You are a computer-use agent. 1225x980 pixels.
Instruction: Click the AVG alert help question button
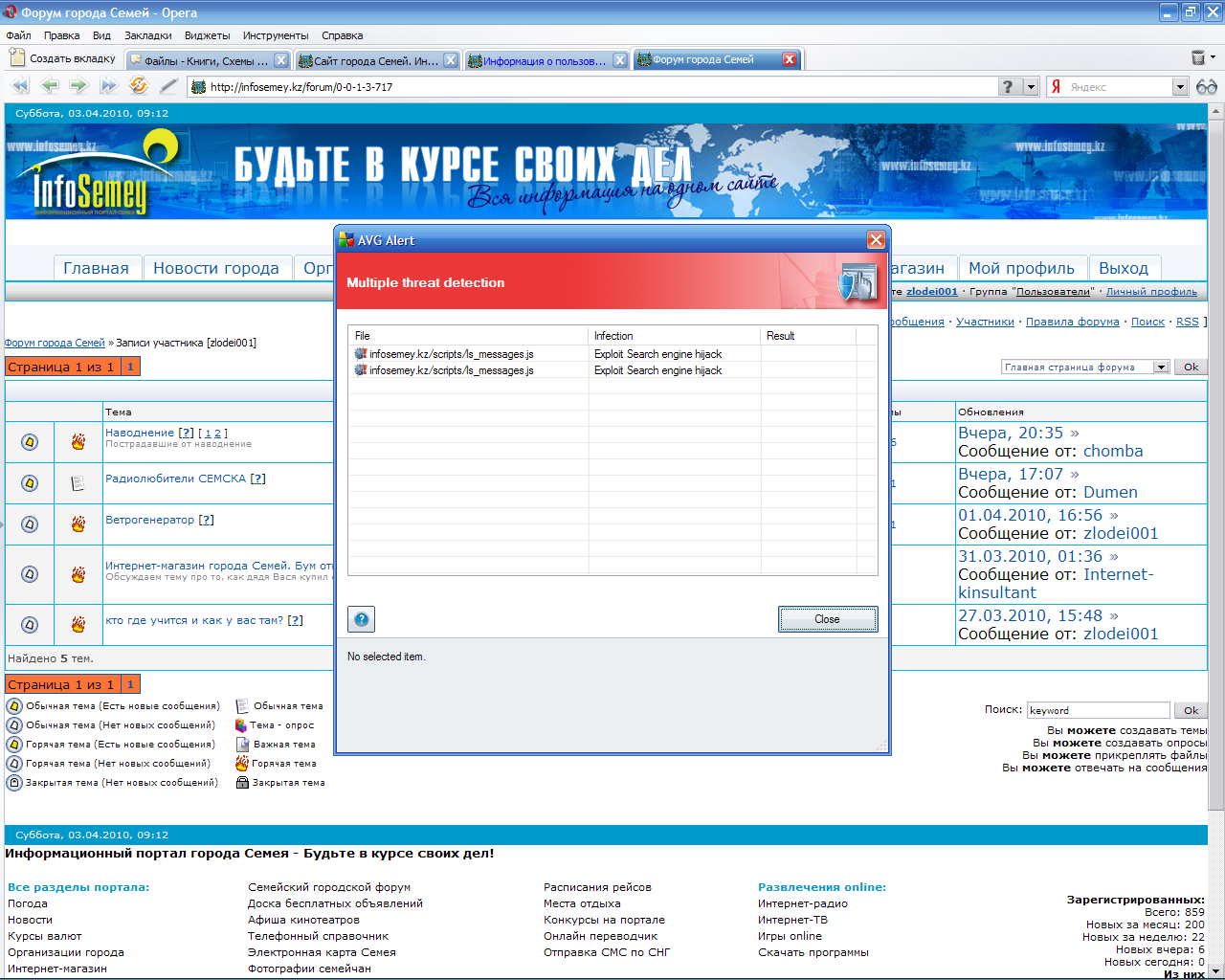362,619
